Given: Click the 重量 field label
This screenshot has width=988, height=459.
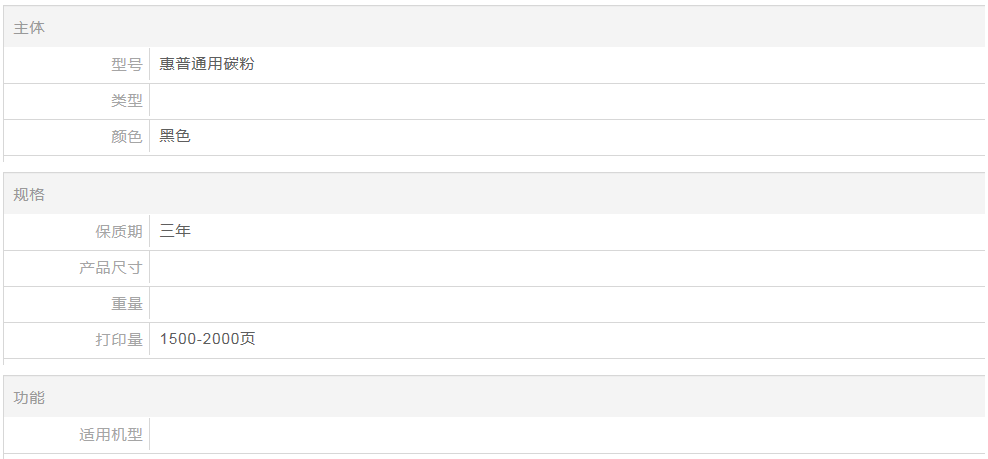Looking at the screenshot, I should click(126, 304).
